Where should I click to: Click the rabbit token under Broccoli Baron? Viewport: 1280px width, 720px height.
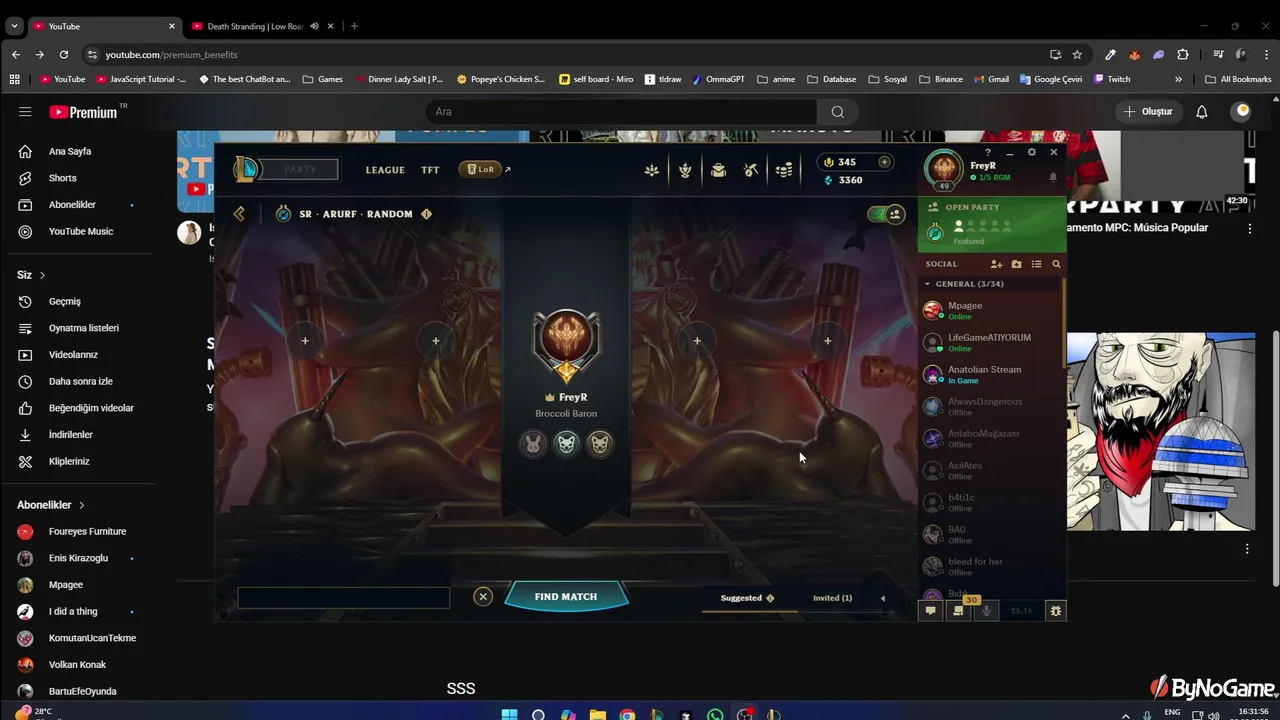coord(534,443)
